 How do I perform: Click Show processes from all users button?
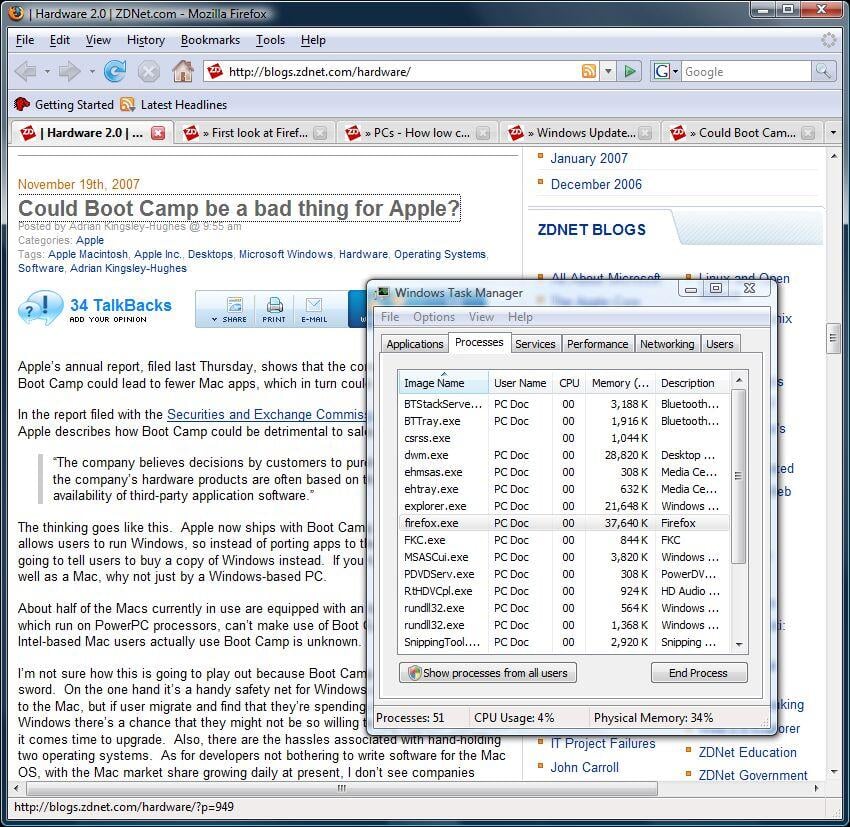pos(488,673)
